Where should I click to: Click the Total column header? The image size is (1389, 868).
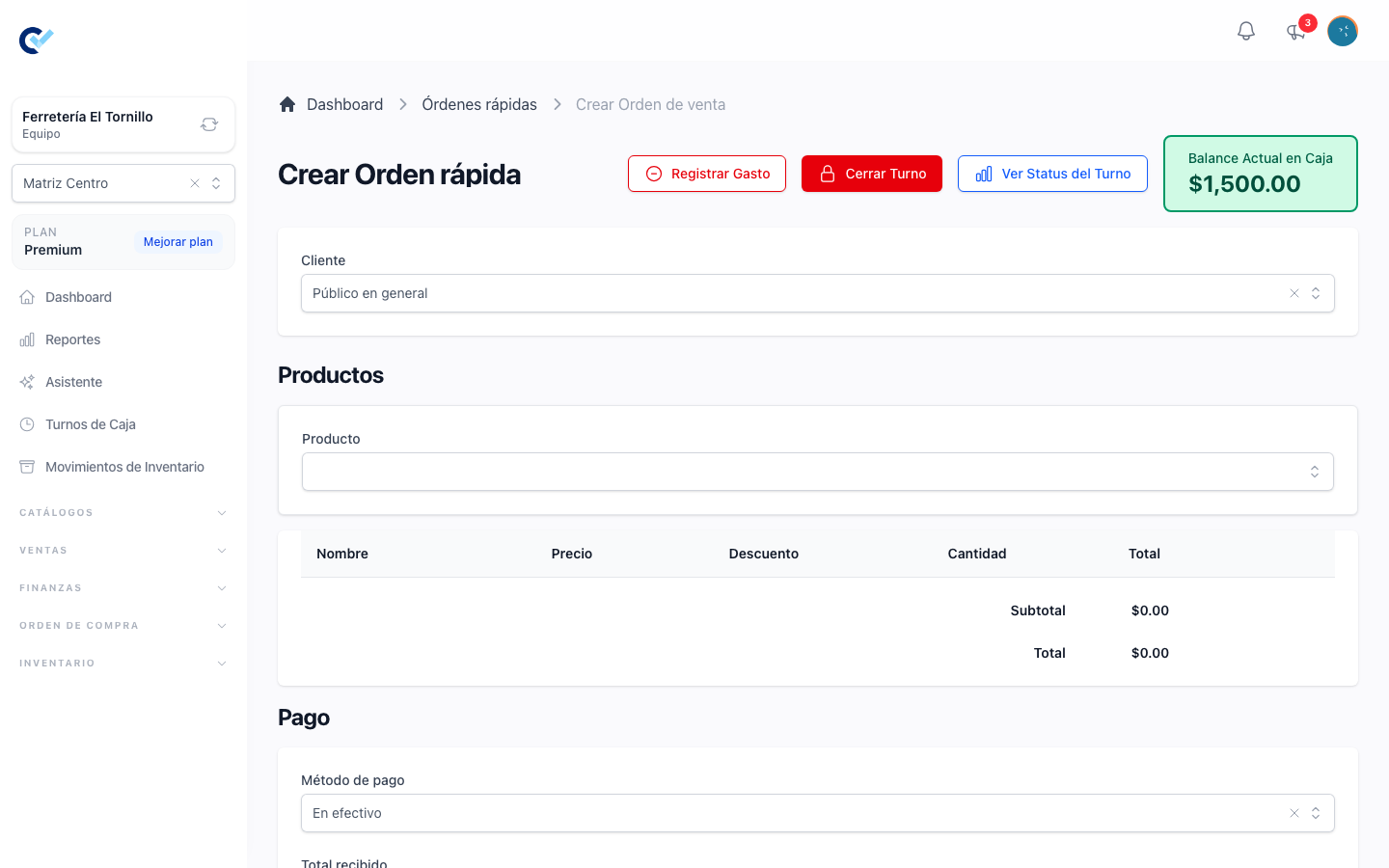(x=1144, y=554)
